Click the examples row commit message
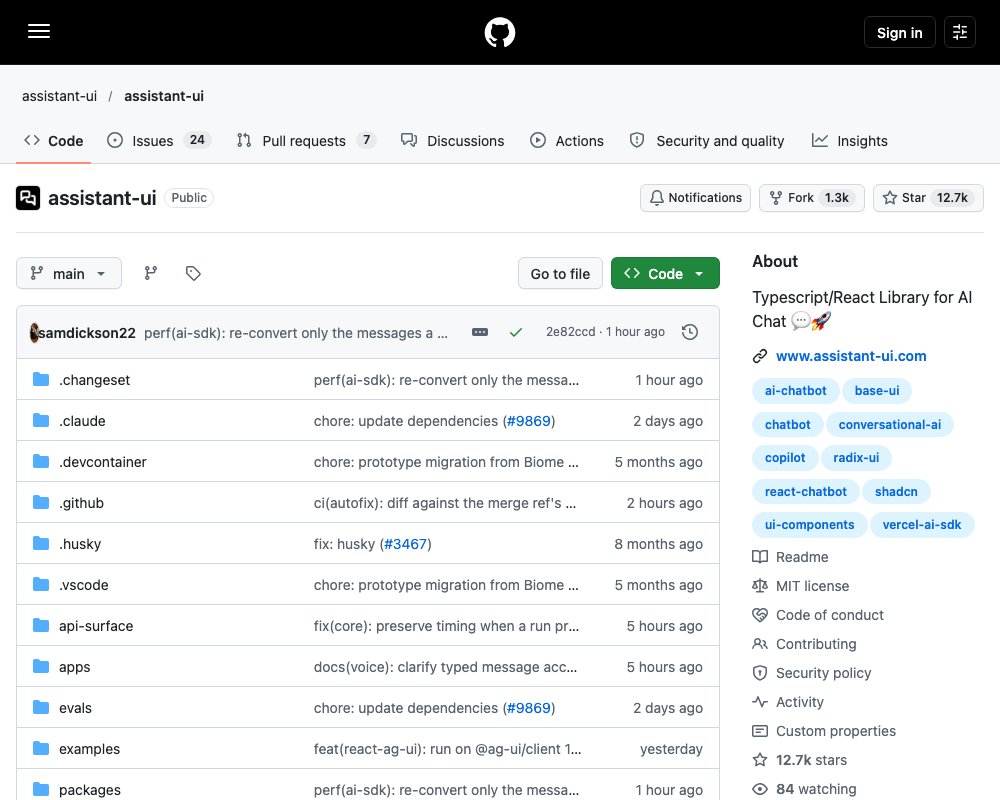The width and height of the screenshot is (1000, 800). 447,749
